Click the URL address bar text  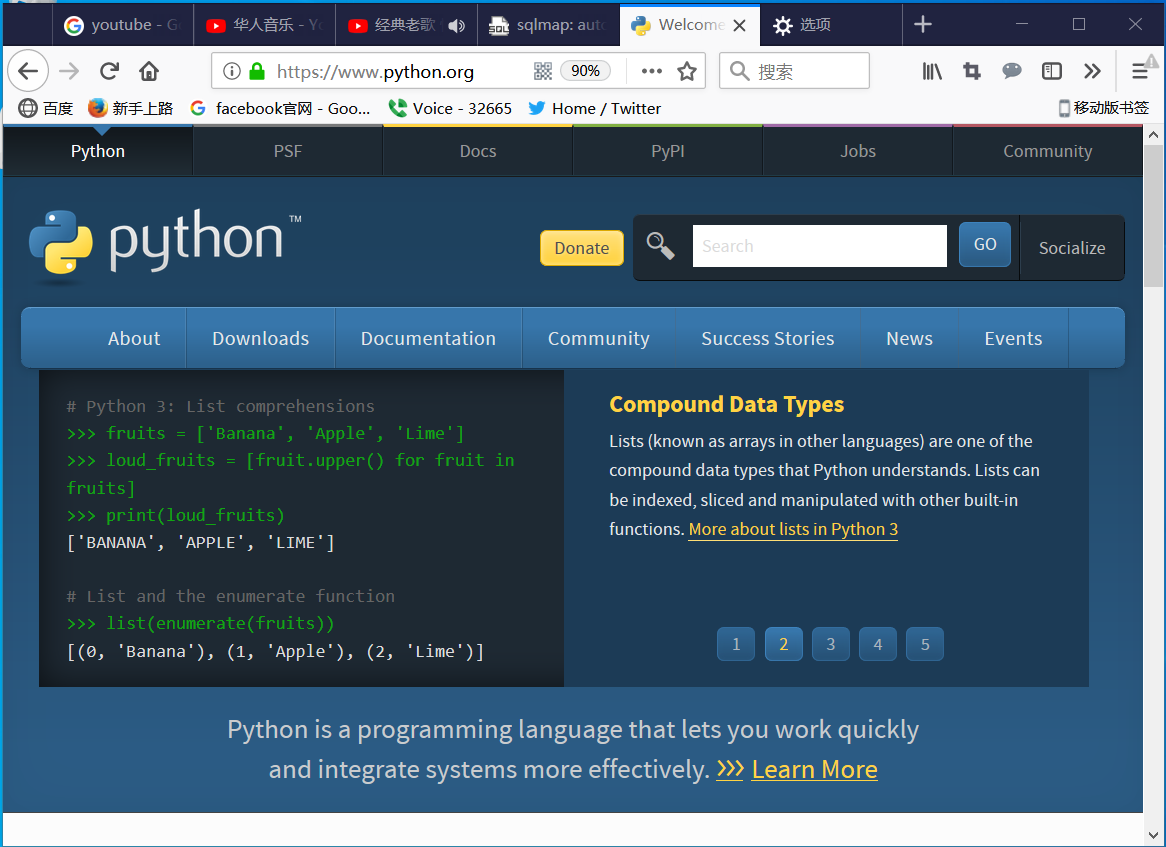[375, 71]
